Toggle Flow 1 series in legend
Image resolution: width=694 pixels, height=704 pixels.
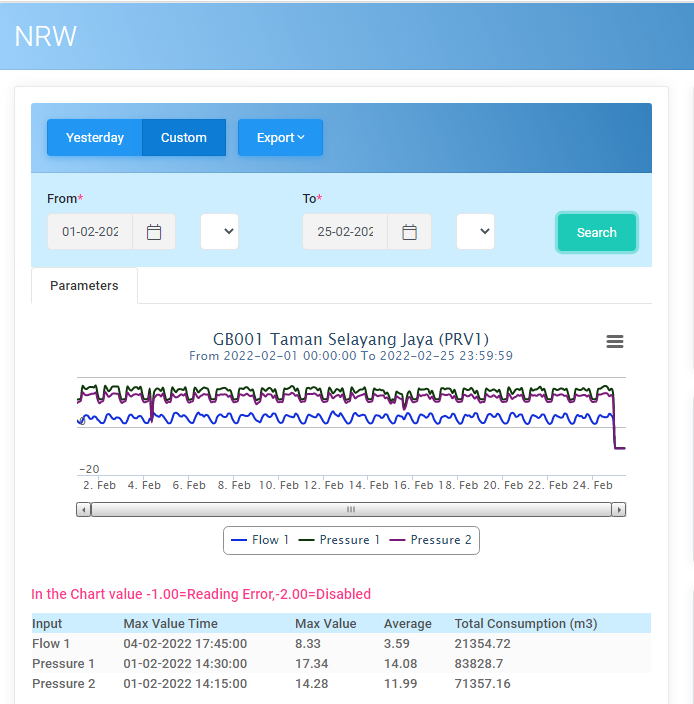260,540
